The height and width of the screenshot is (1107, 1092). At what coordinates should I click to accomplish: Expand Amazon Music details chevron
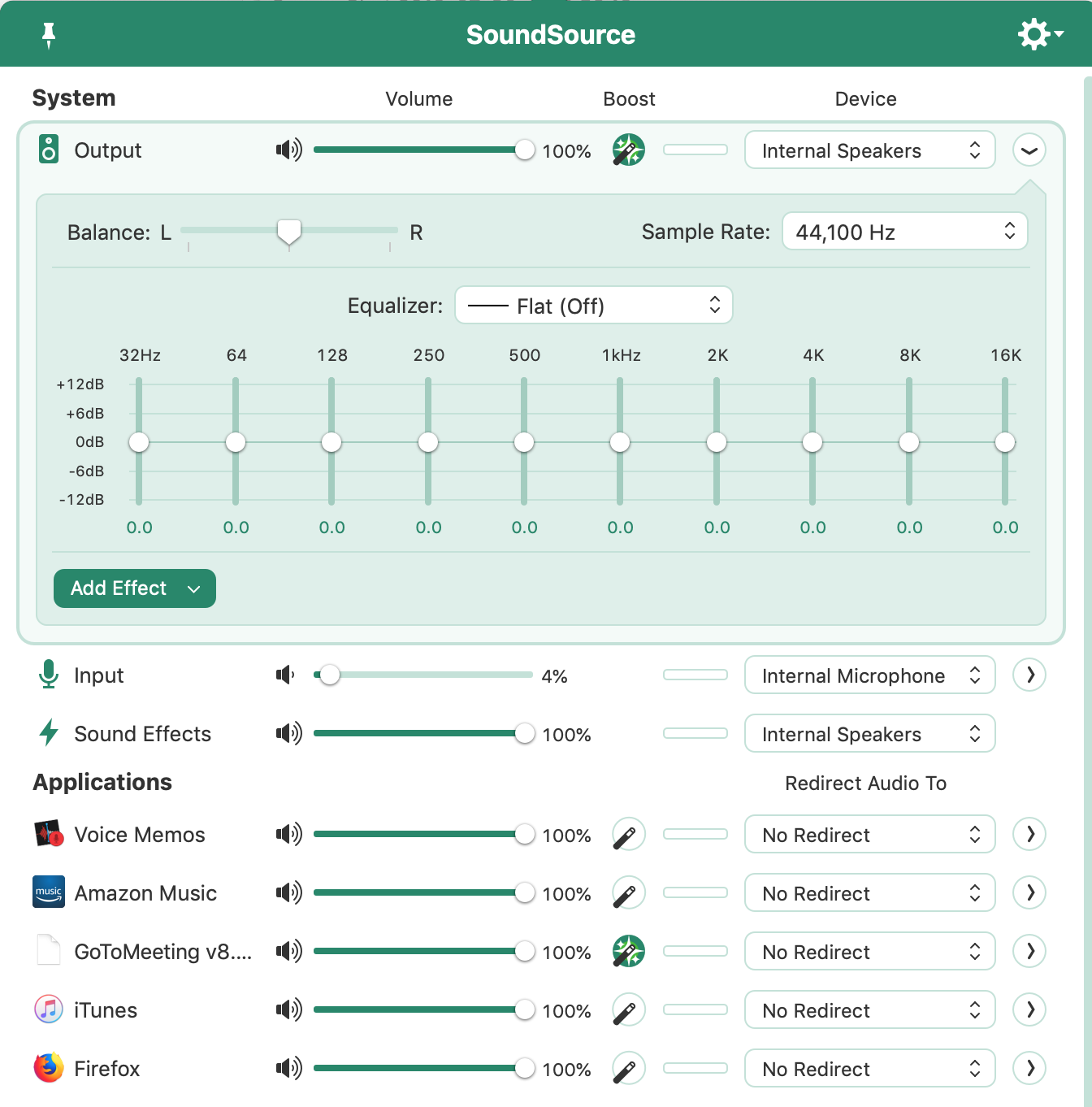(x=1029, y=892)
